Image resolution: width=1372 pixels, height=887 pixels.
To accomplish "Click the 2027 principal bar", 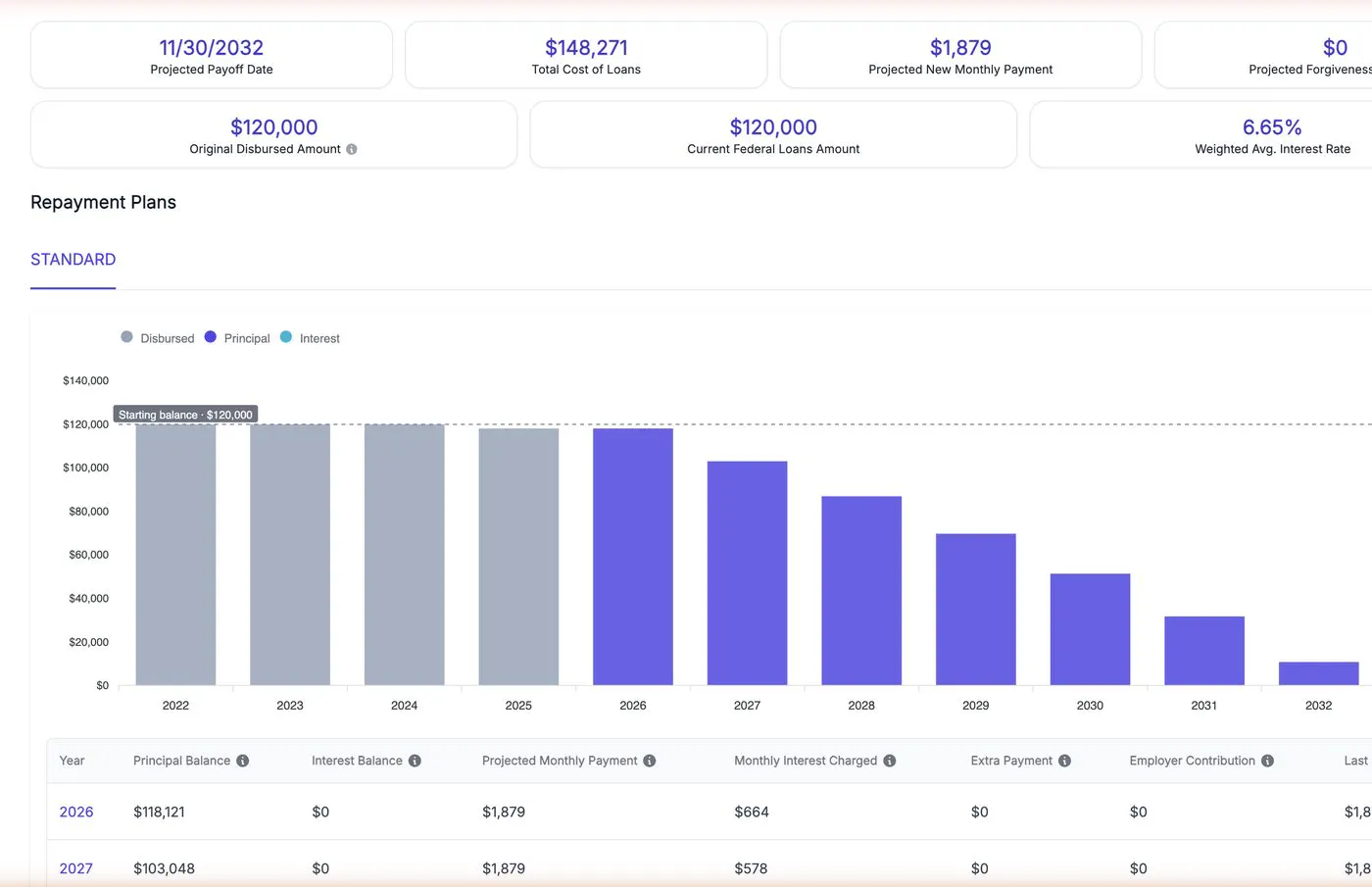I will pyautogui.click(x=748, y=573).
